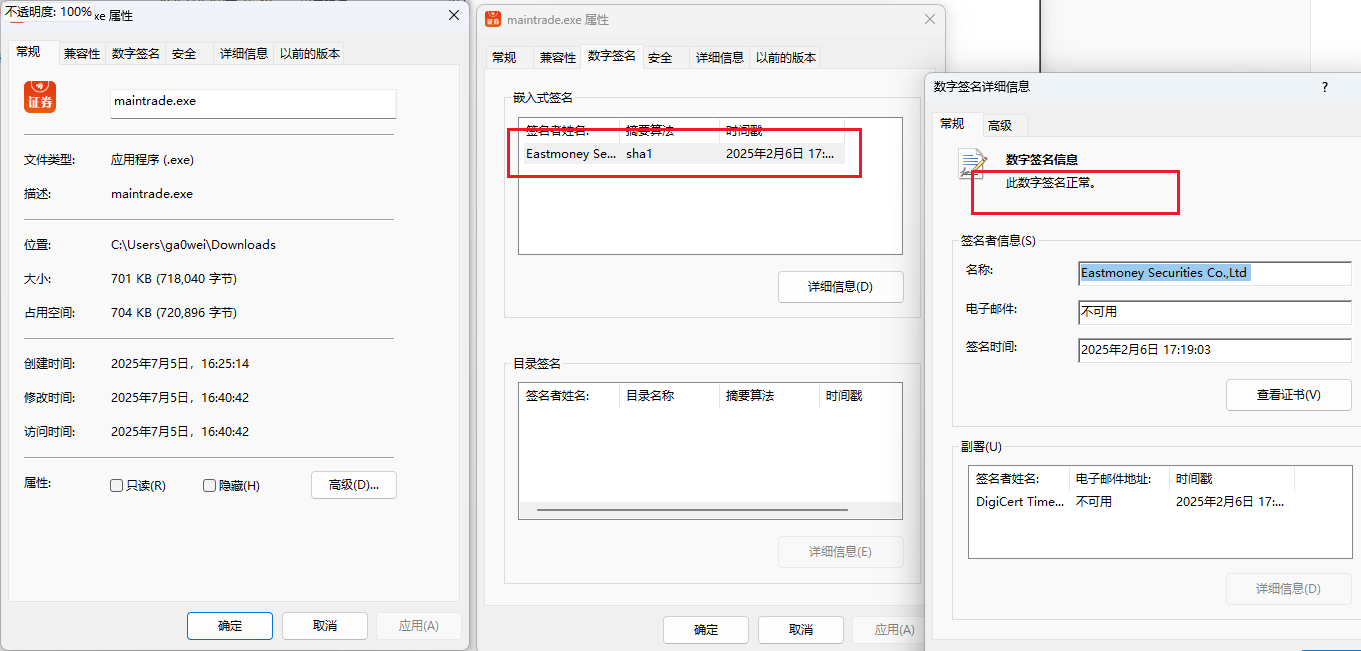Click 确定 in the file-details properties window
The width and height of the screenshot is (1361, 651).
coord(230,626)
